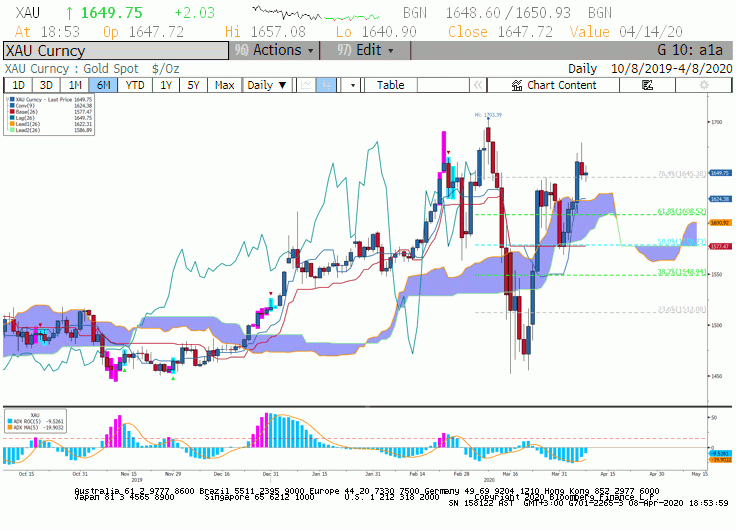Select the 1Y range tab
Image resolution: width=736 pixels, height=530 pixels.
click(166, 85)
